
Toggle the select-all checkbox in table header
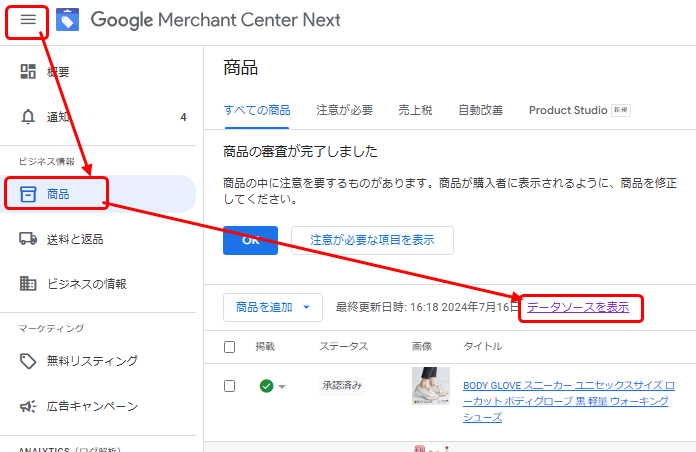coord(230,347)
